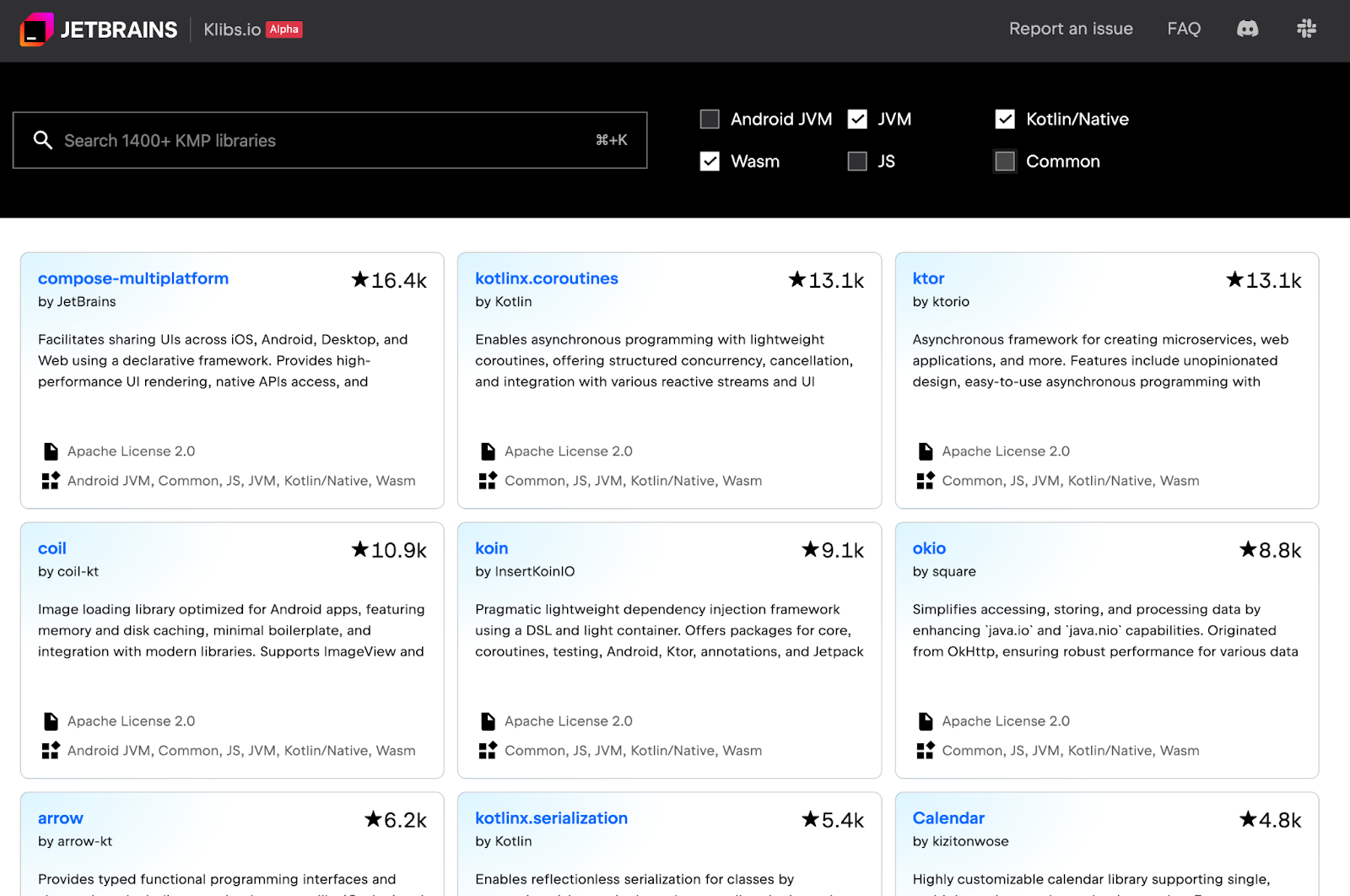The image size is (1350, 896).
Task: Click the 16.4k star count
Action: pos(399,280)
